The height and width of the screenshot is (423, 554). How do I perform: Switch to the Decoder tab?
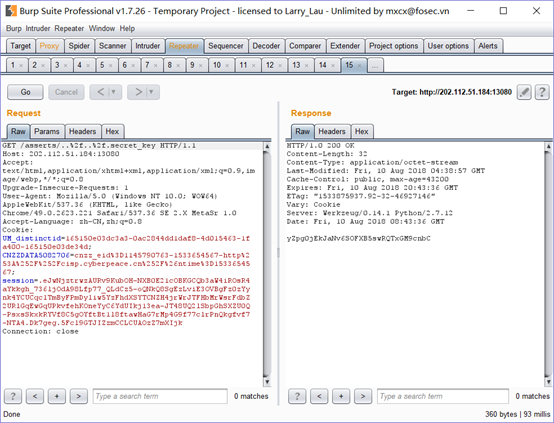[x=266, y=46]
